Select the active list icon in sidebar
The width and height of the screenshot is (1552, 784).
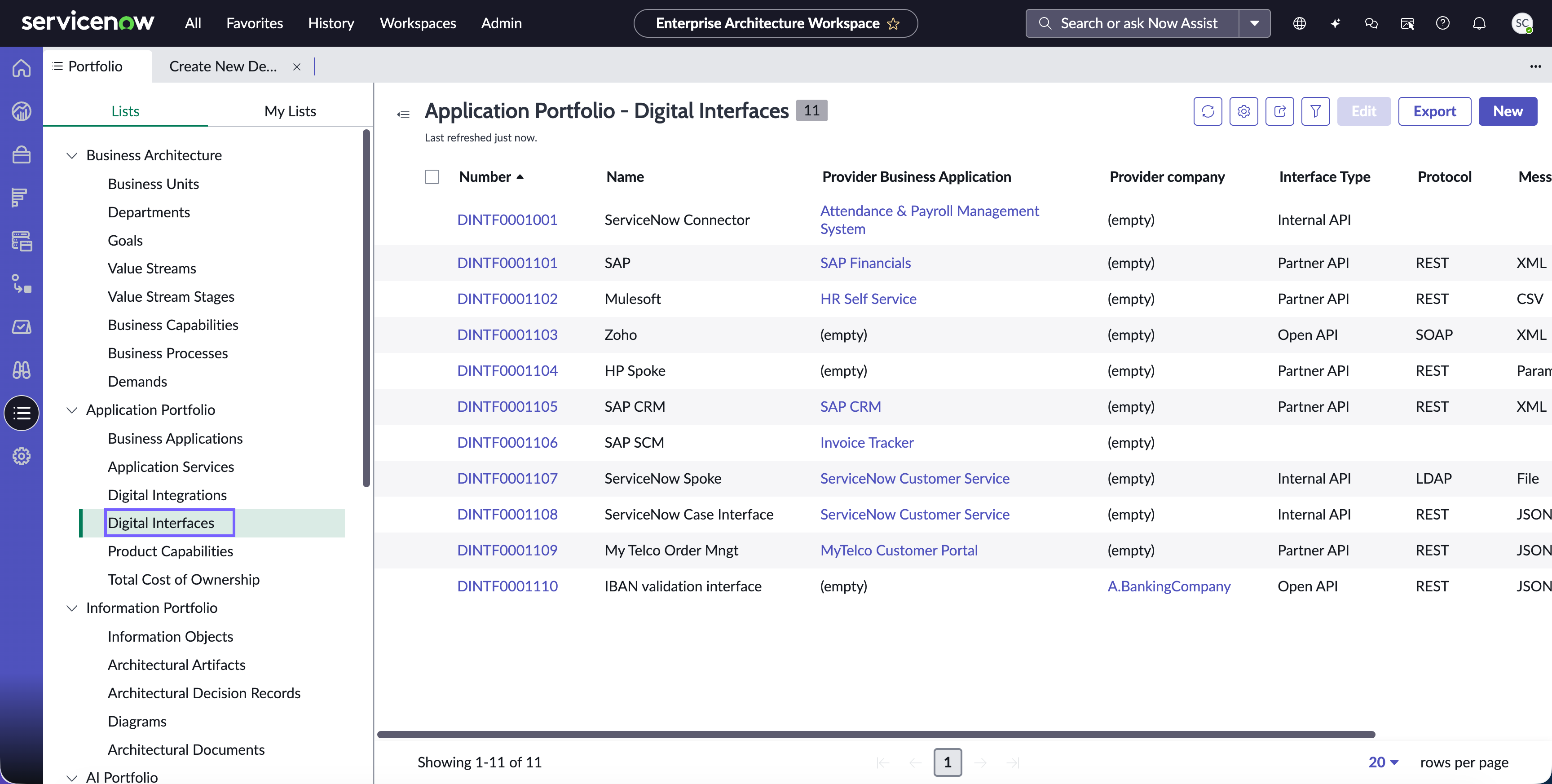click(22, 413)
